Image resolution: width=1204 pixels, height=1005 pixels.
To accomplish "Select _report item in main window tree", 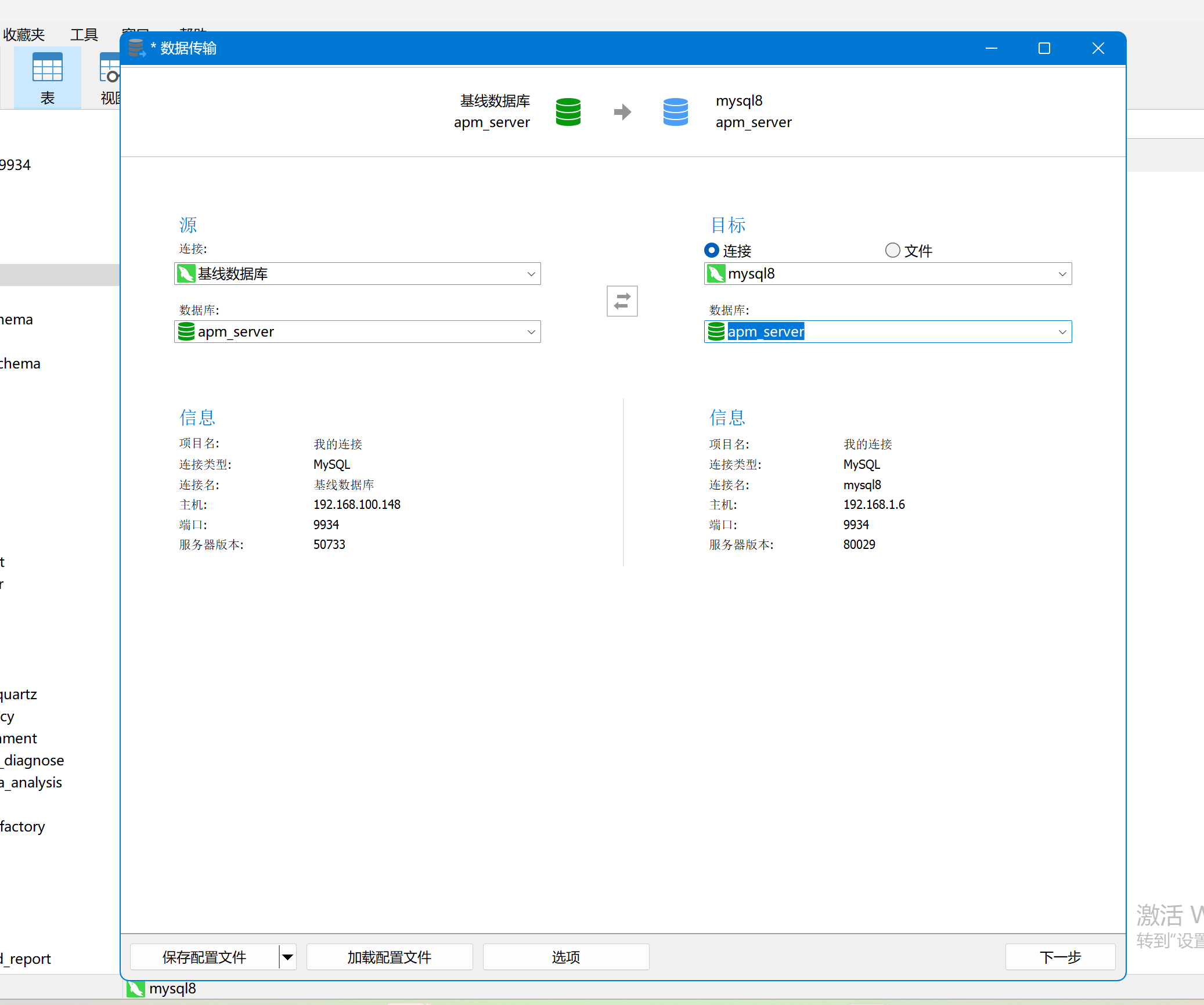I will 26,959.
